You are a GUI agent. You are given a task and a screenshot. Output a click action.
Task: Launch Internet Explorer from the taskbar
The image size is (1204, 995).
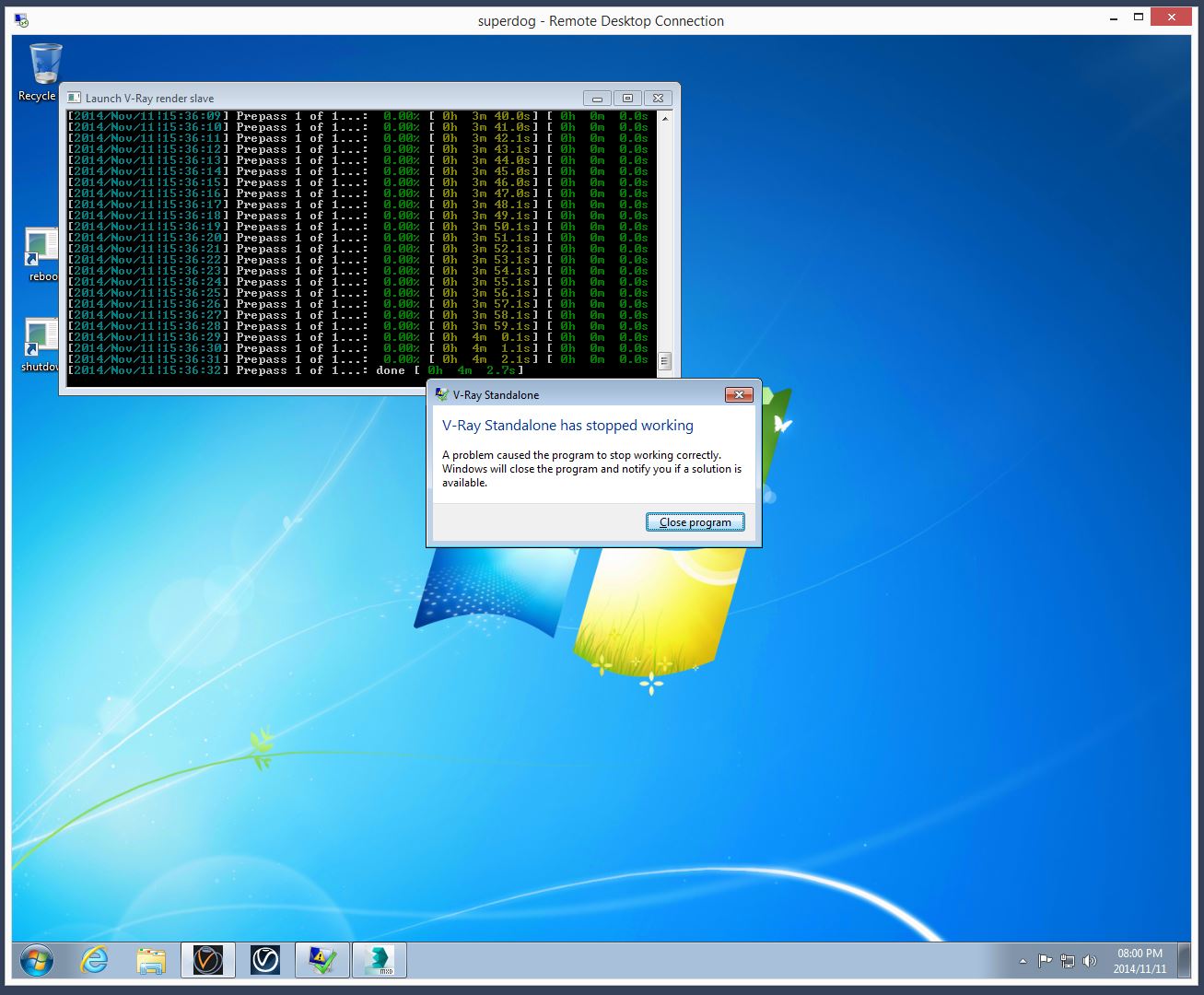tap(94, 961)
